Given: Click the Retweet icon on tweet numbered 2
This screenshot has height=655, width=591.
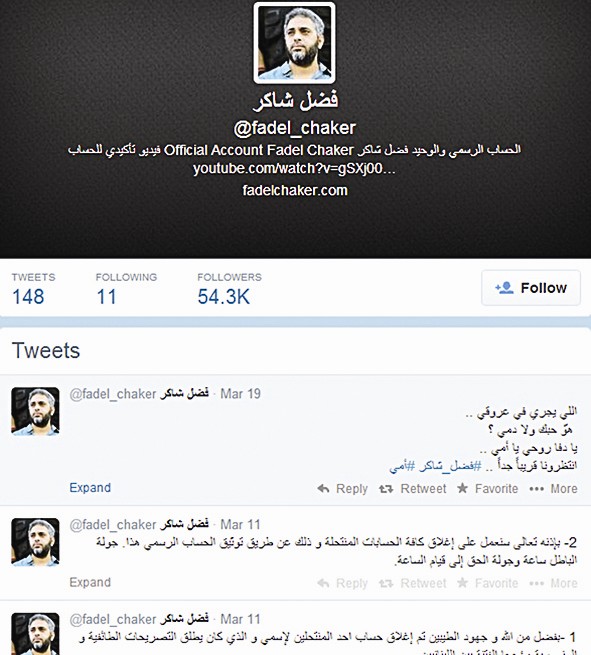Looking at the screenshot, I should [x=386, y=583].
